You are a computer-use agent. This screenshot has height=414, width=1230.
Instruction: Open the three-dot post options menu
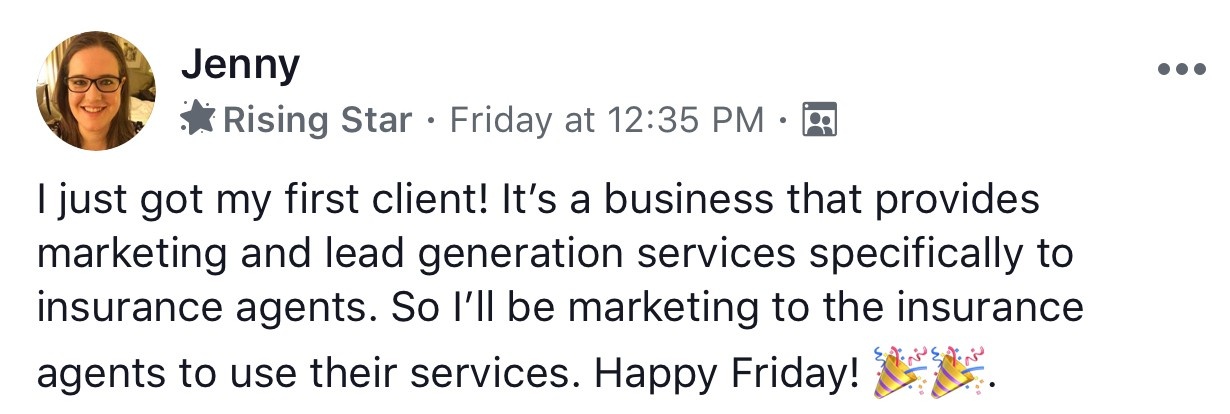point(1182,71)
